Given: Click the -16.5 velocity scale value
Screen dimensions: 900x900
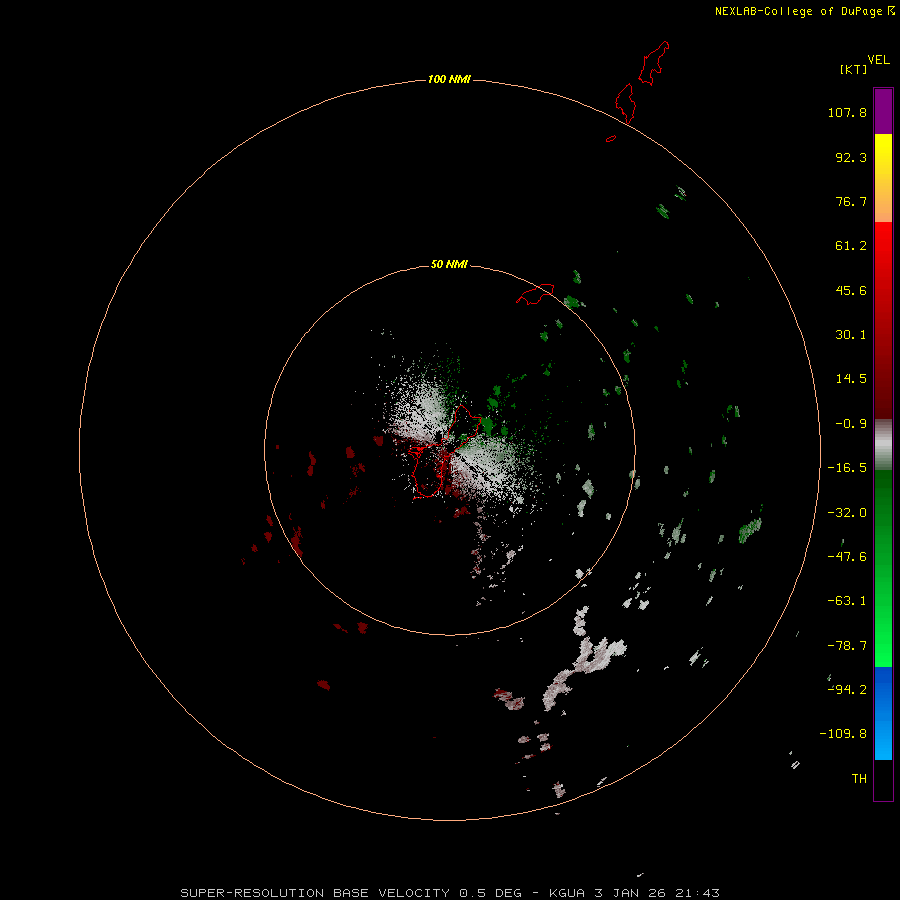Looking at the screenshot, I should [x=847, y=468].
